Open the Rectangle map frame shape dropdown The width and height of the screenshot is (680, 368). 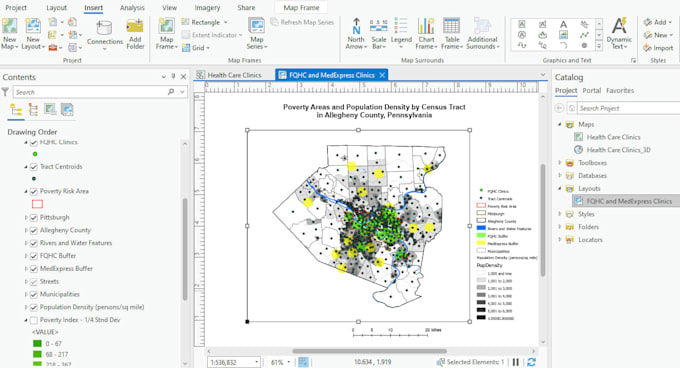pos(226,22)
